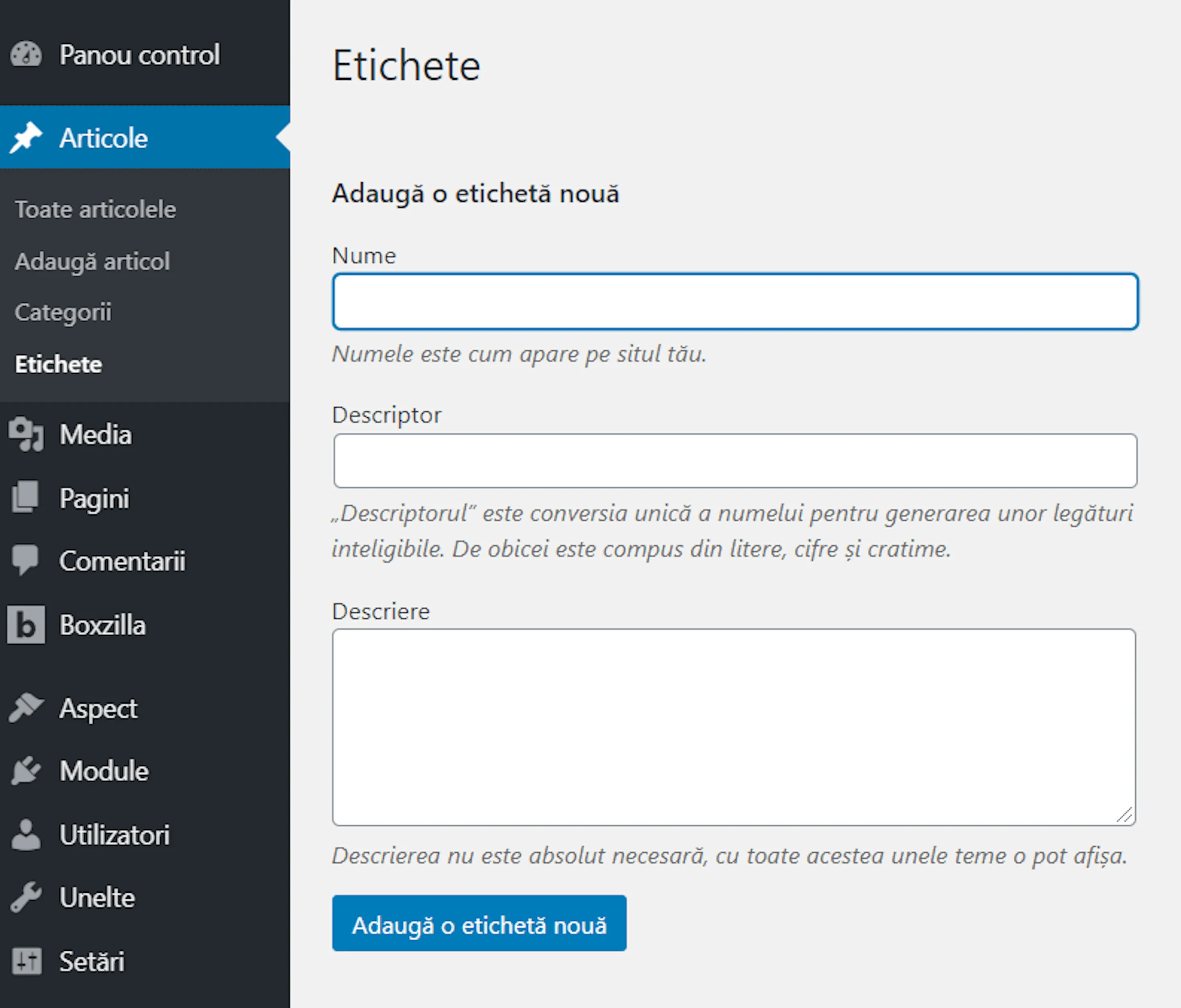This screenshot has height=1008, width=1181.
Task: Click the Boxzilla "b" icon
Action: (x=26, y=625)
